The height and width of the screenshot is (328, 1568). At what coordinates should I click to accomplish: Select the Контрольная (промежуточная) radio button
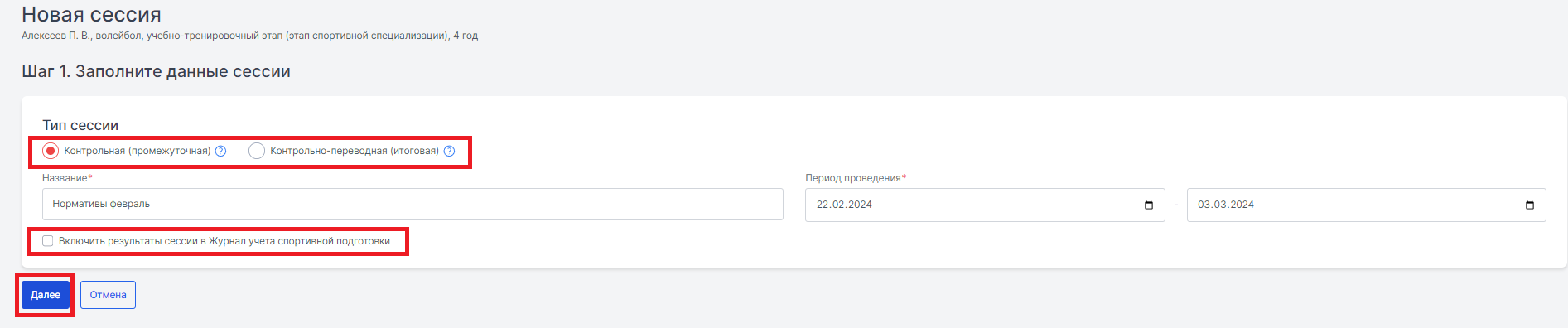click(x=51, y=151)
